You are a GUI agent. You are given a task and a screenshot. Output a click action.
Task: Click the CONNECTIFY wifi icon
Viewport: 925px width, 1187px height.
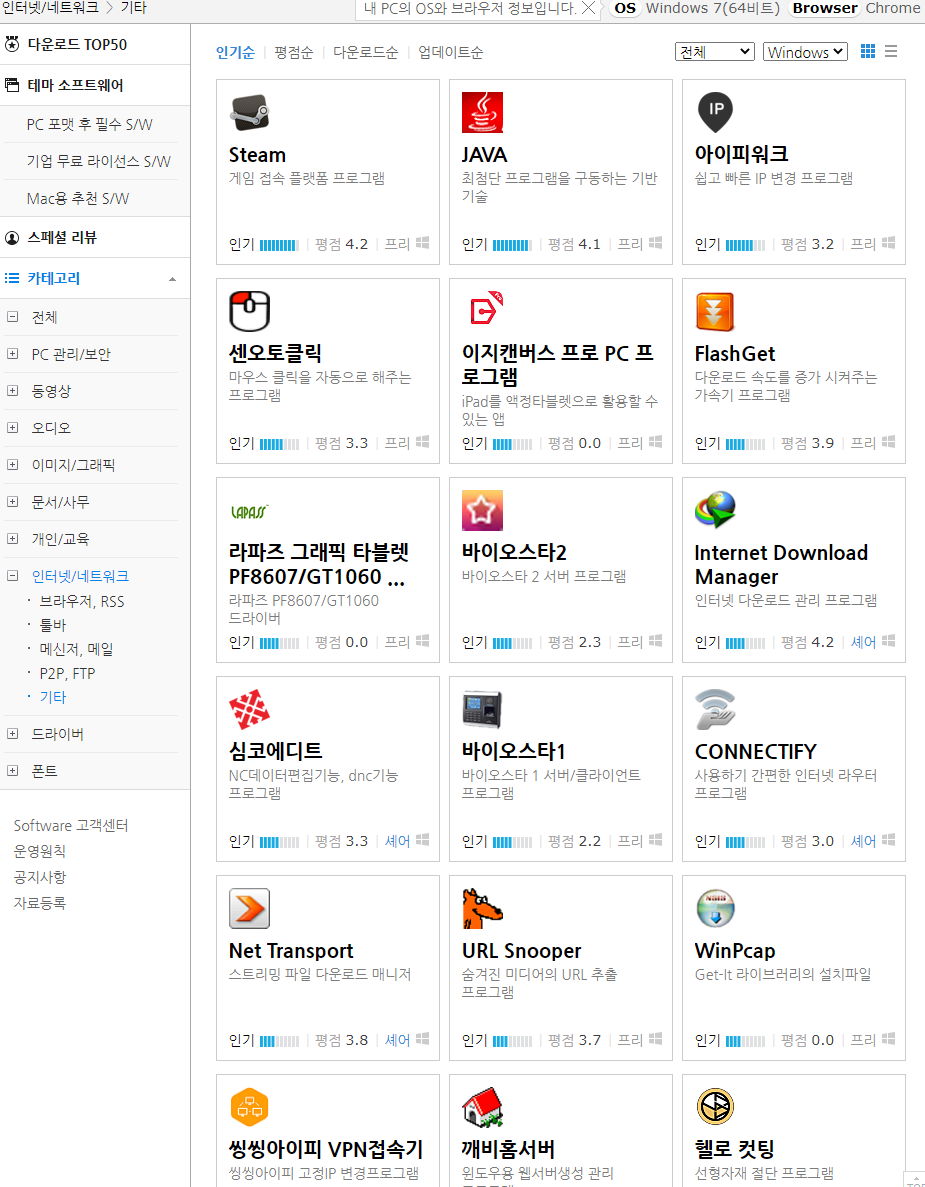point(715,709)
